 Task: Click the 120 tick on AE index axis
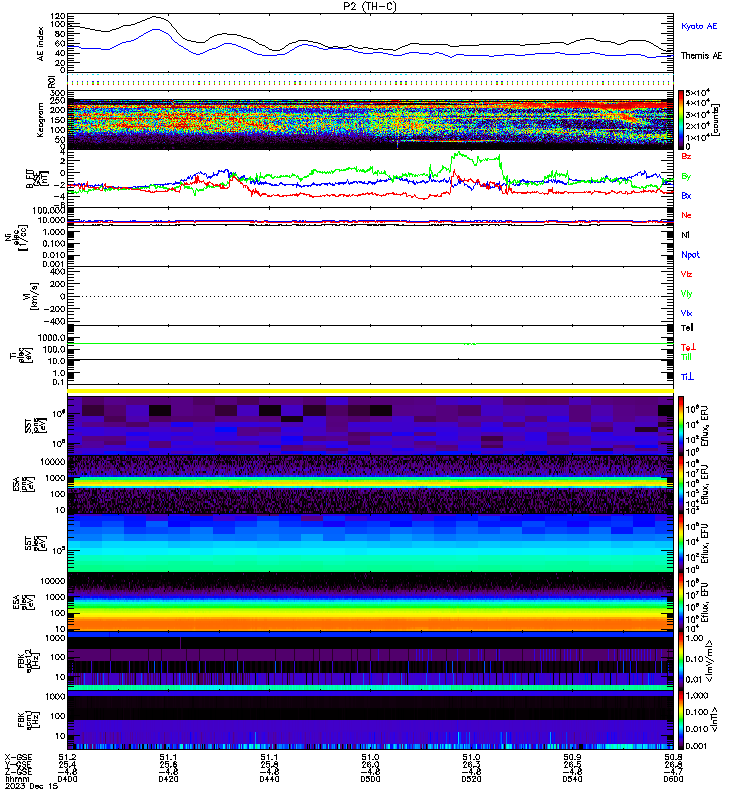[58, 16]
